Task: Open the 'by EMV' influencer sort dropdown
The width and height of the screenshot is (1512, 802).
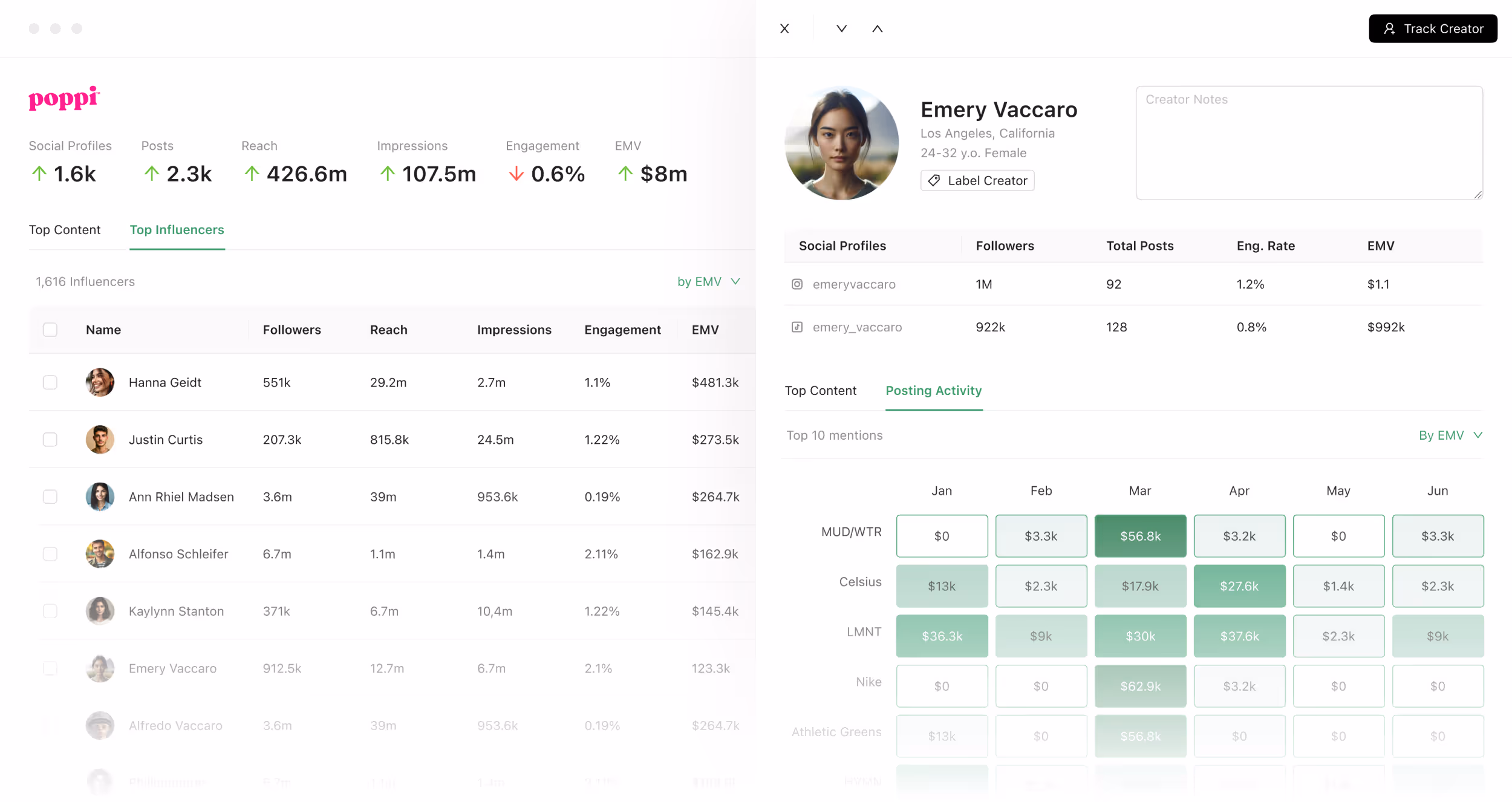Action: 708,282
